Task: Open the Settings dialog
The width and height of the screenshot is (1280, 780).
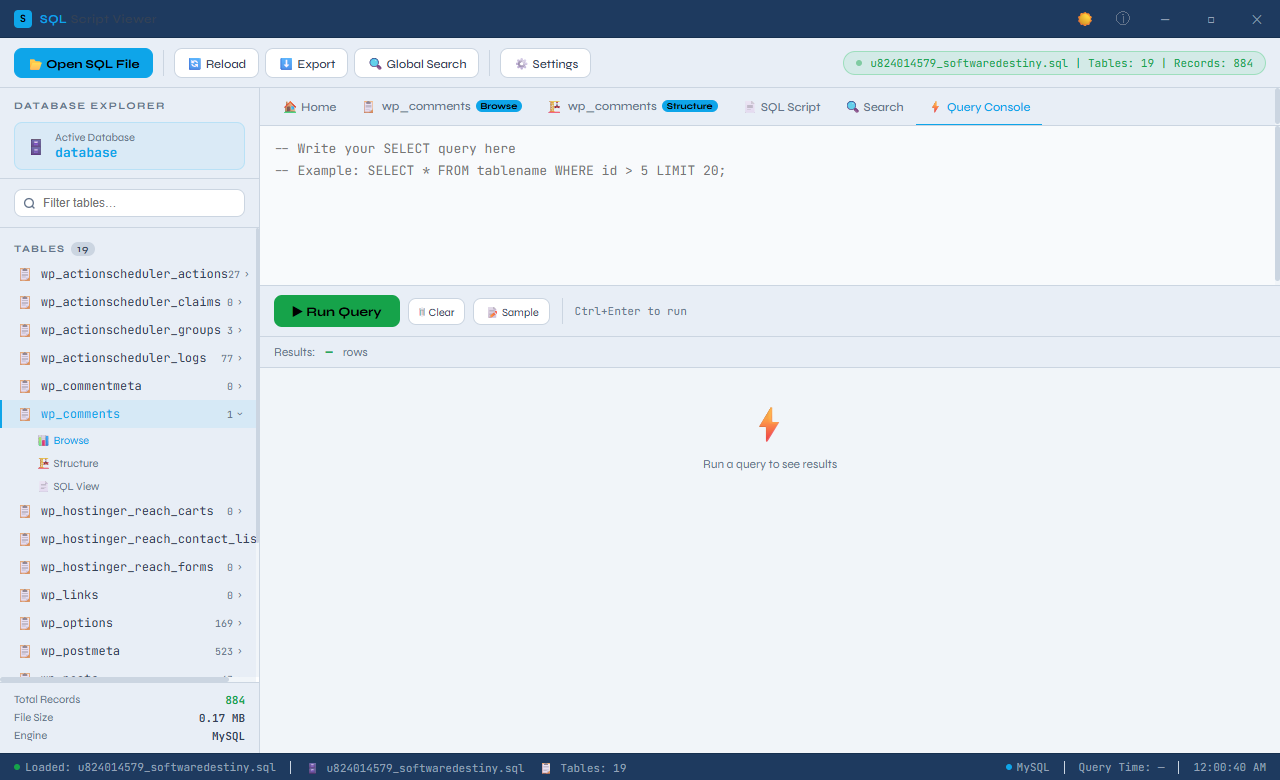Action: 546,63
